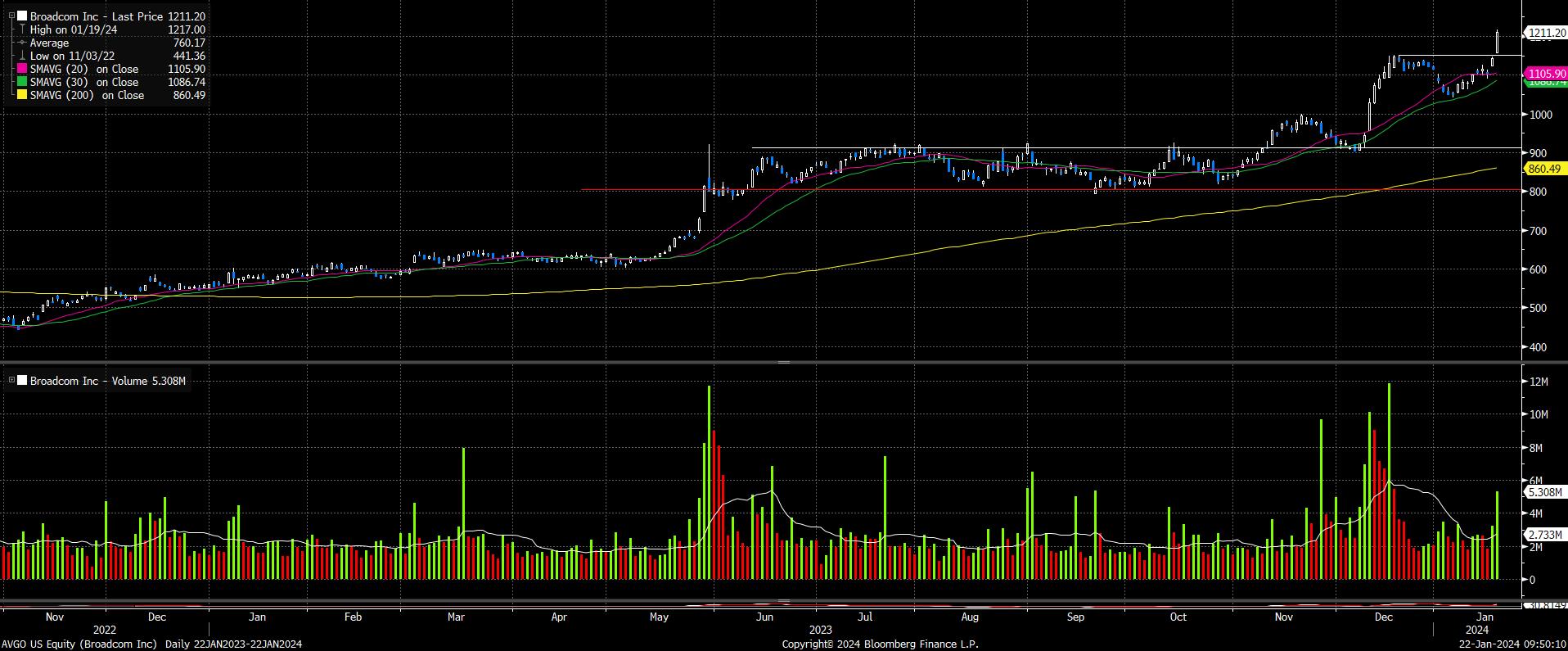1568x651 pixels.
Task: Click the 1217.00 high value in legend
Action: tap(187, 29)
